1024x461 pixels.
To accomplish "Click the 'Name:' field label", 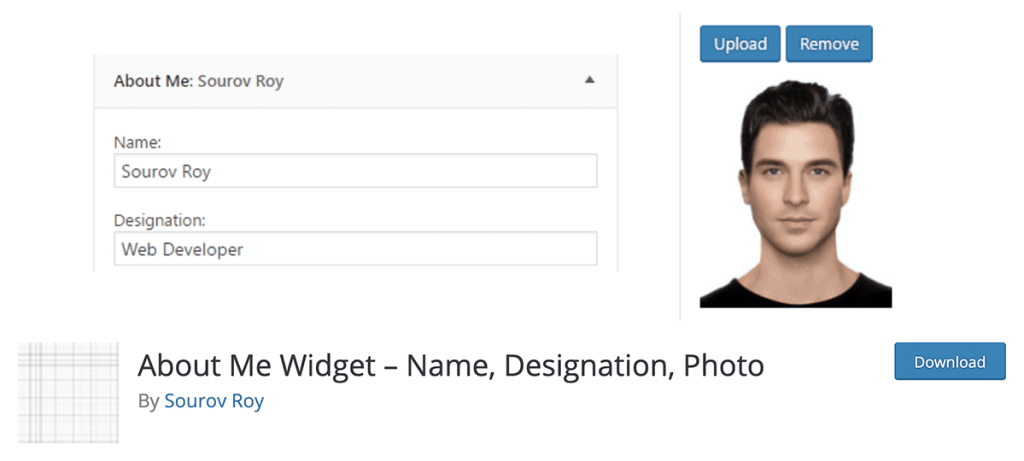I will (x=137, y=142).
